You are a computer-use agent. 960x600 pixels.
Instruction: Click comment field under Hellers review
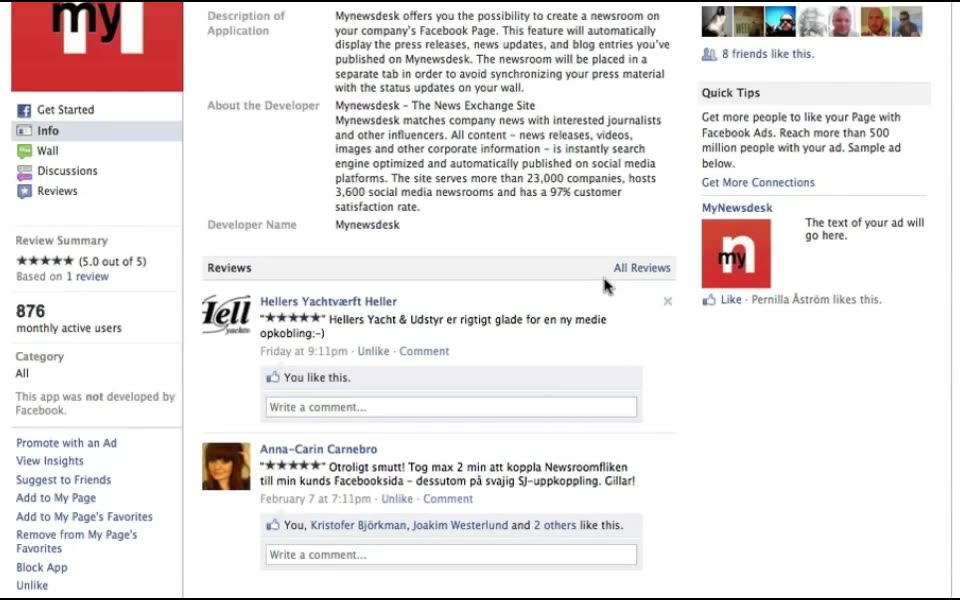pos(451,407)
